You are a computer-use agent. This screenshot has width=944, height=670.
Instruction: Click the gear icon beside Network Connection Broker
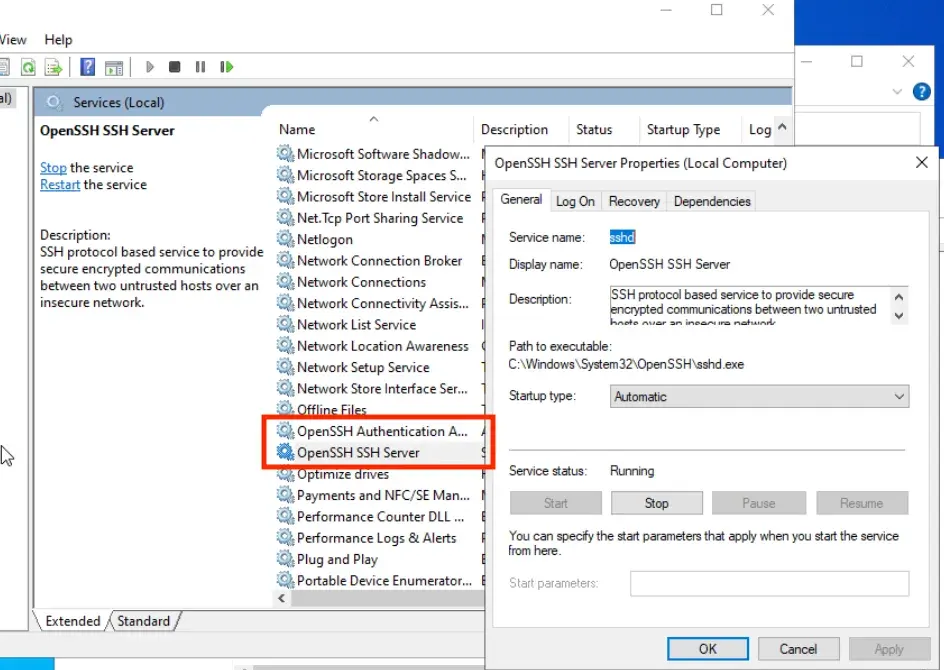(285, 261)
